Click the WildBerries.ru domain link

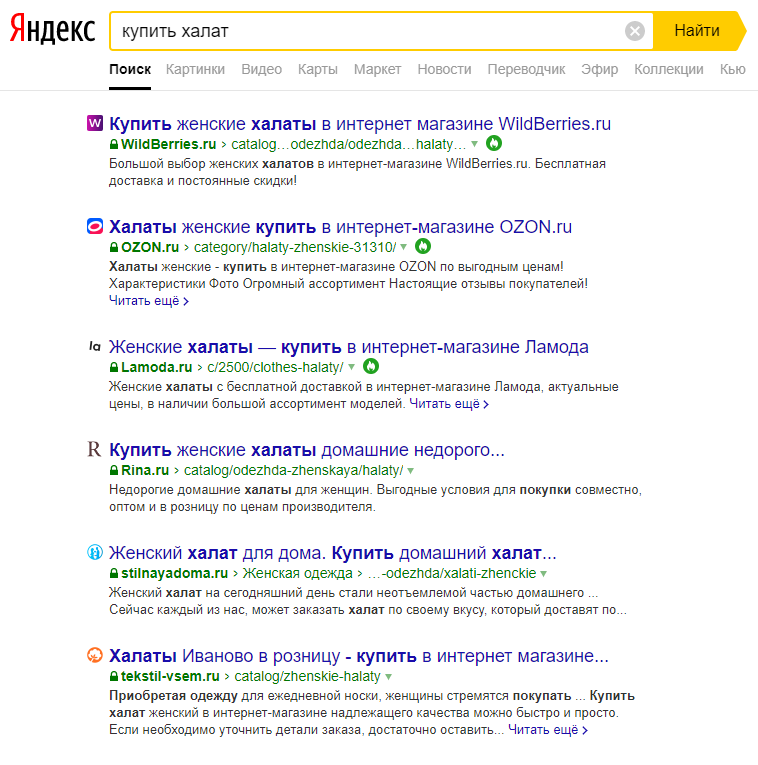(x=168, y=144)
